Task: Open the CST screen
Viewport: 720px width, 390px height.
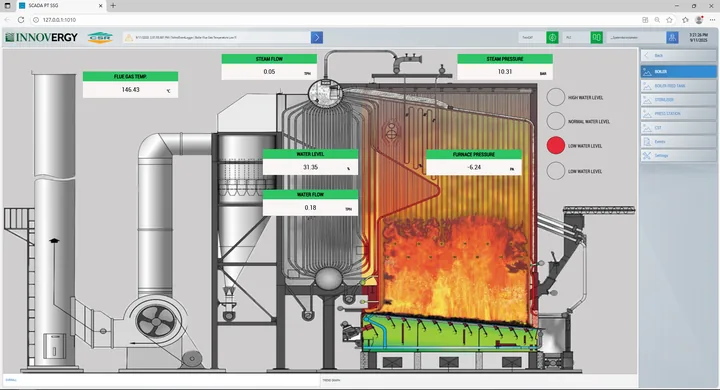Action: 678,128
